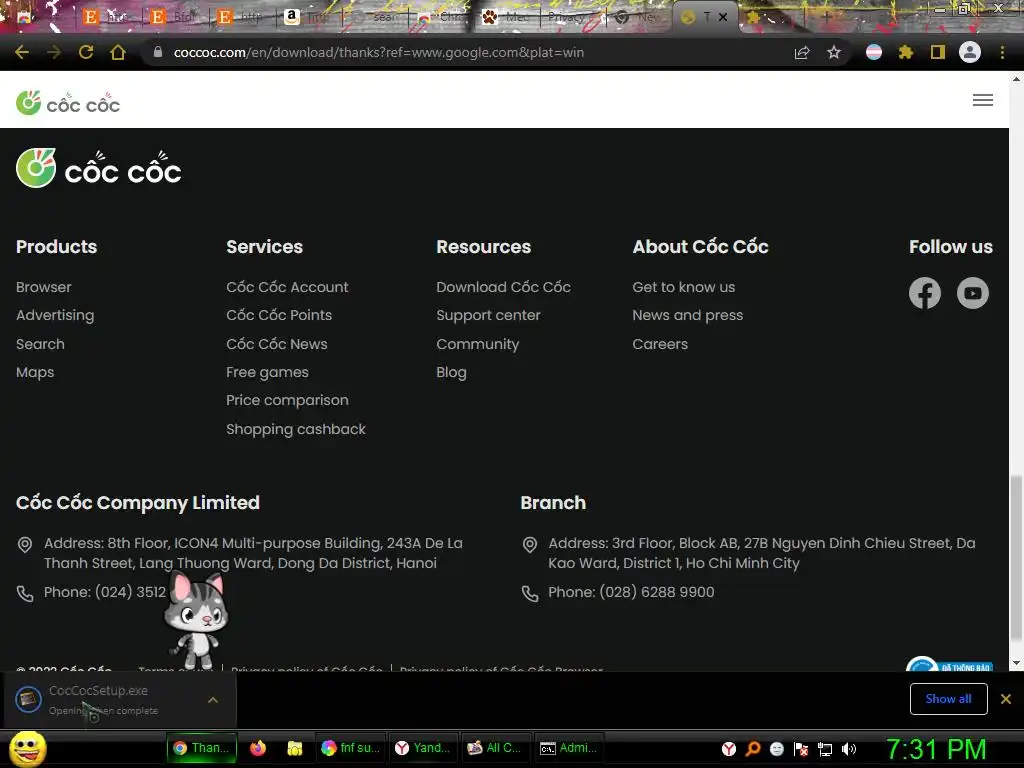Viewport: 1024px width, 768px height.
Task: Open the yellow folder taskbar icon
Action: coord(295,748)
